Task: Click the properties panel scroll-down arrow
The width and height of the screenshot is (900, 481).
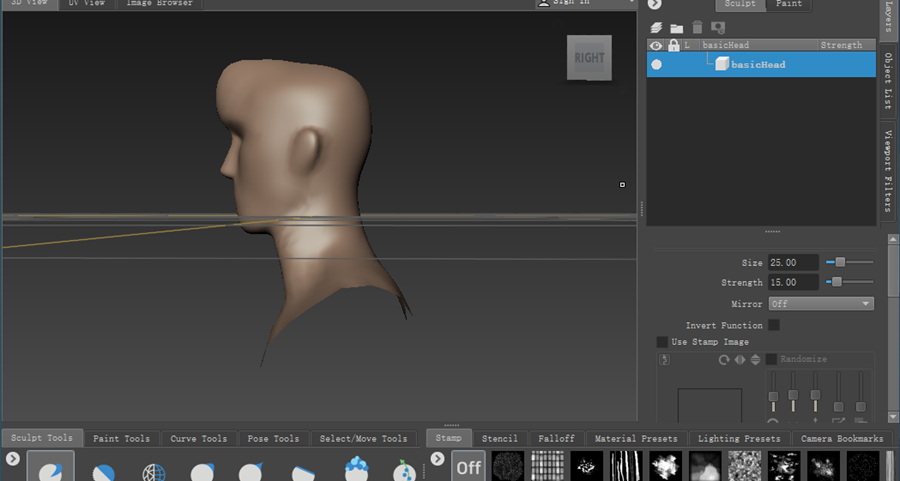Action: pyautogui.click(x=893, y=417)
